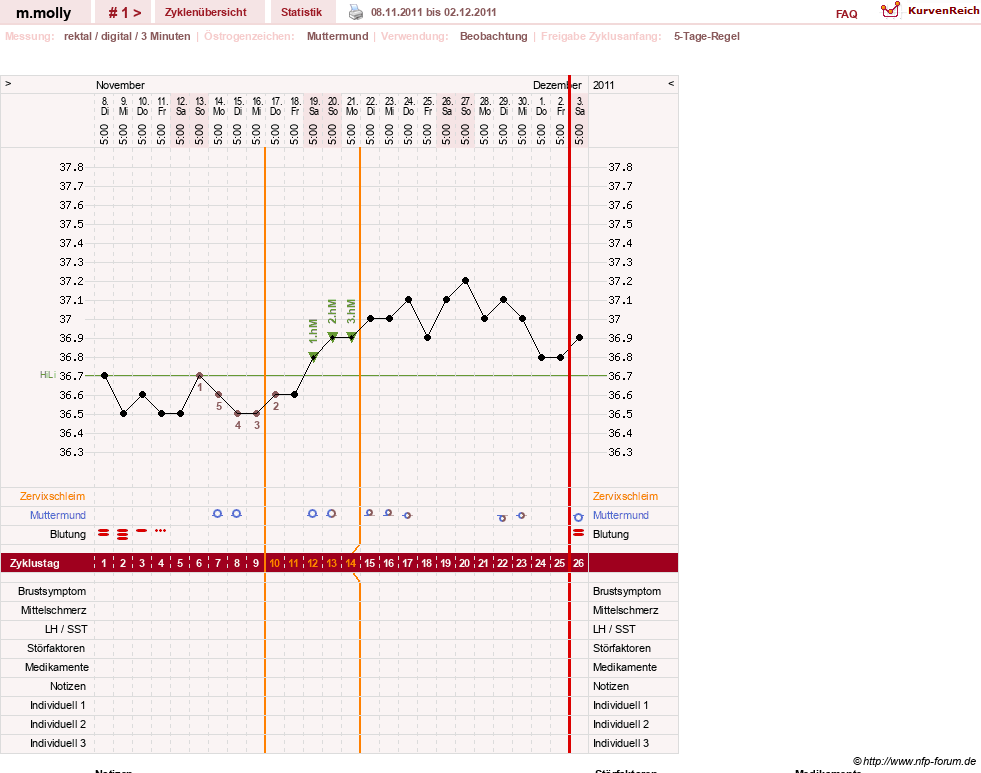Switch to the Zyklenübersicht tab
Screen dimensions: 981x773
pos(206,12)
